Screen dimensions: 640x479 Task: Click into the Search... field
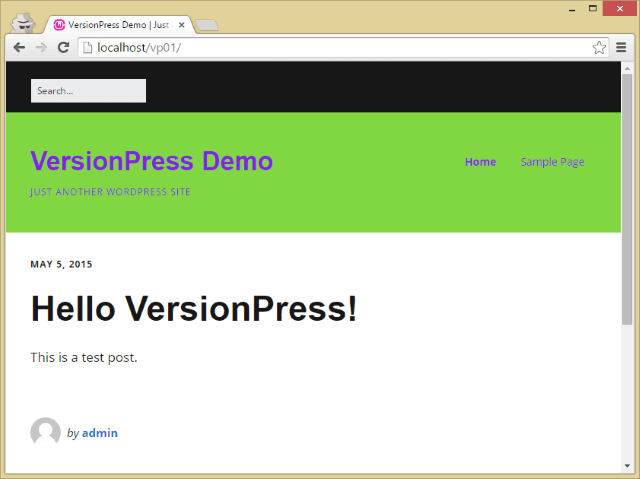88,91
